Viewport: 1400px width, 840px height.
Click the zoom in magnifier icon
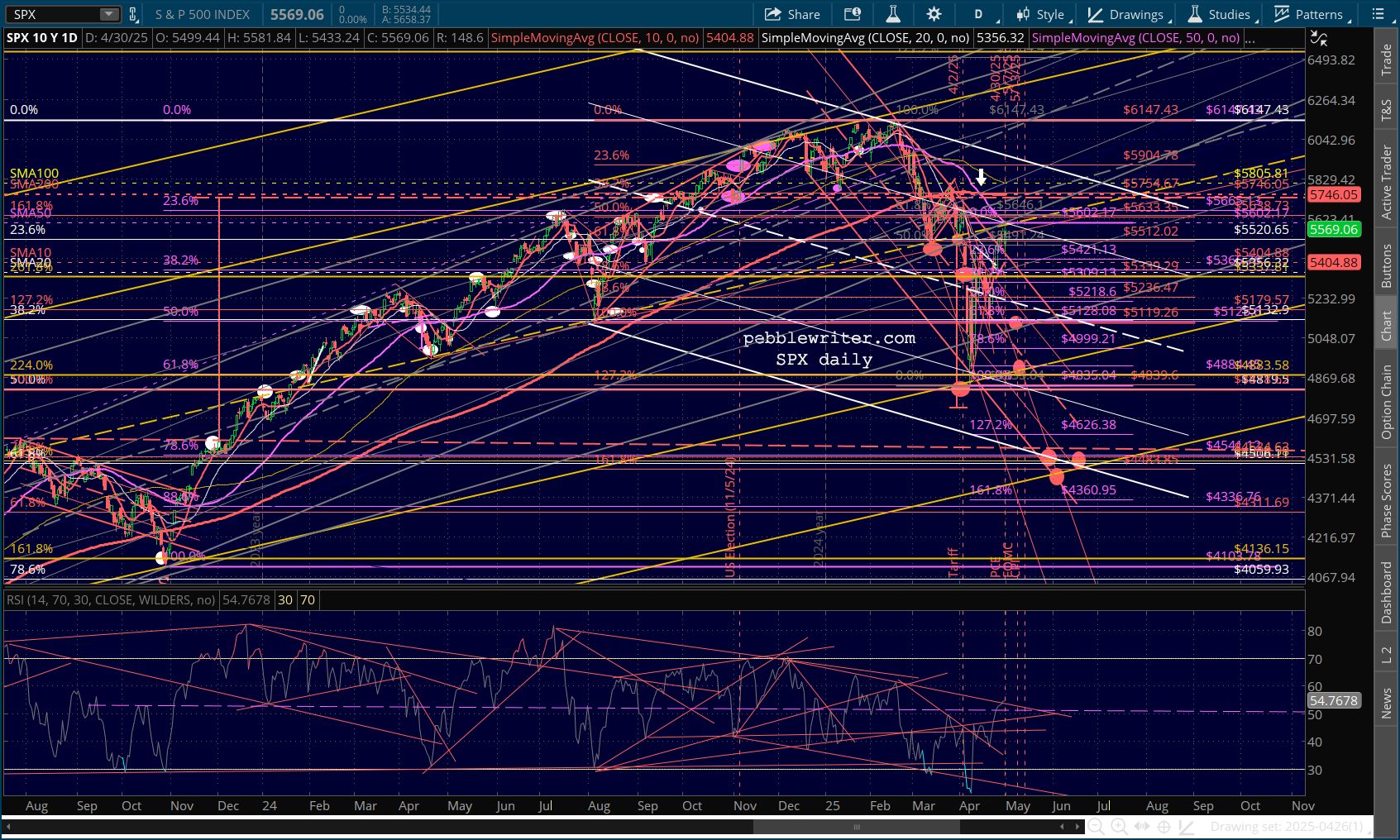pos(1119,827)
